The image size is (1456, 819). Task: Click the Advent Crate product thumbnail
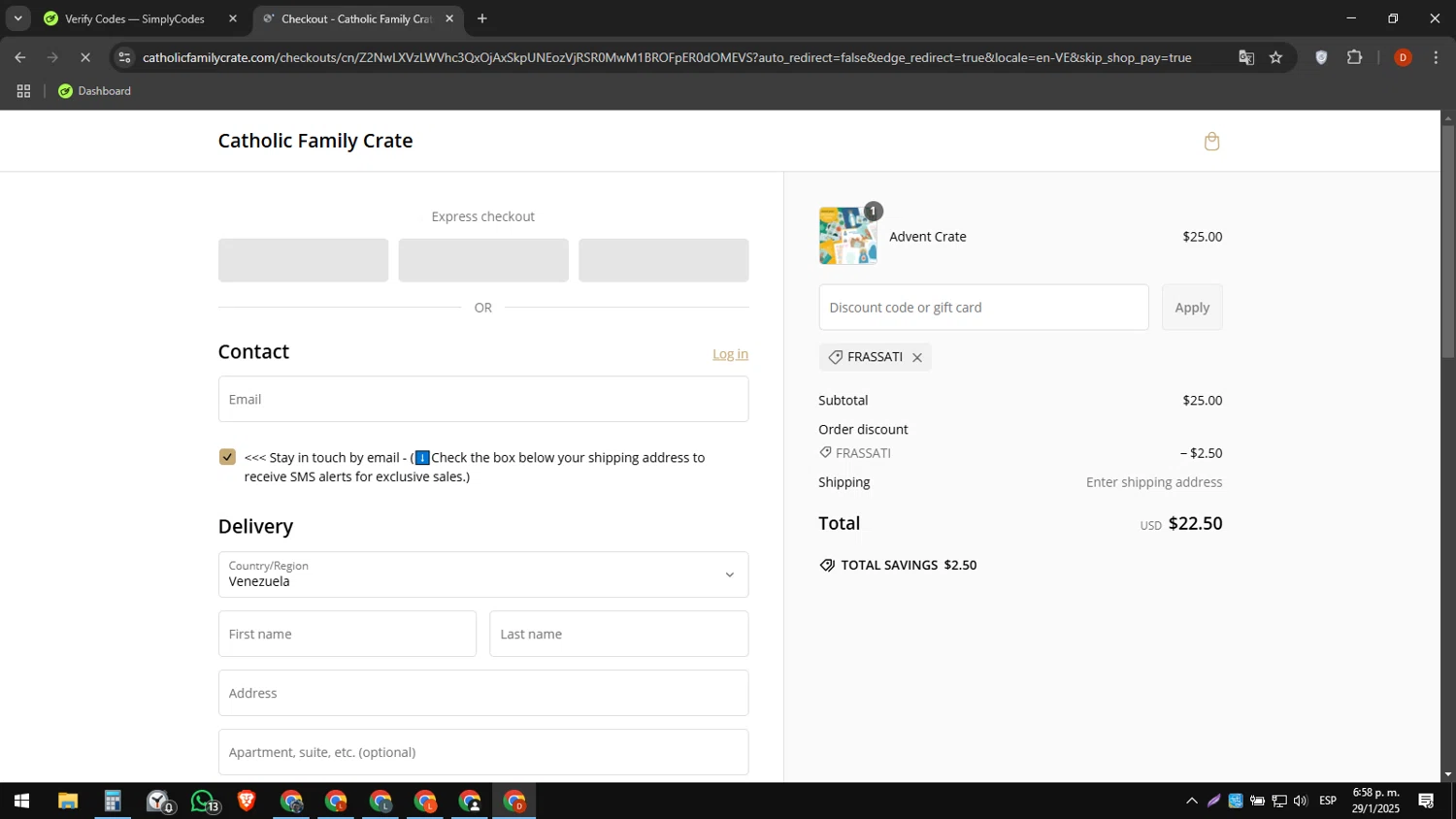847,236
